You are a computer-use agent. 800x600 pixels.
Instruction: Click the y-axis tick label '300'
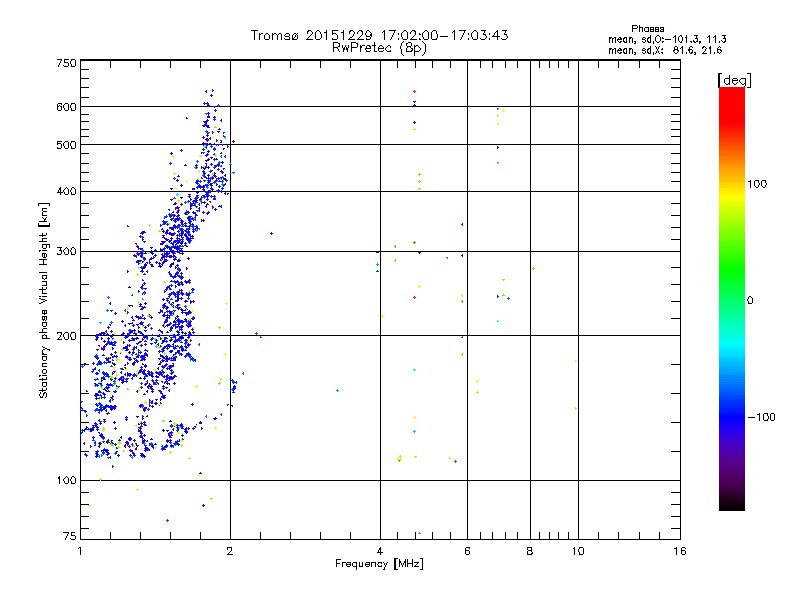tap(66, 251)
